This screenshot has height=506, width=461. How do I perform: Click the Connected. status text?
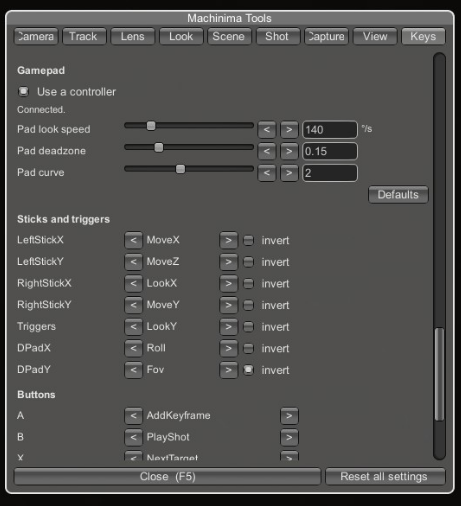(41, 110)
